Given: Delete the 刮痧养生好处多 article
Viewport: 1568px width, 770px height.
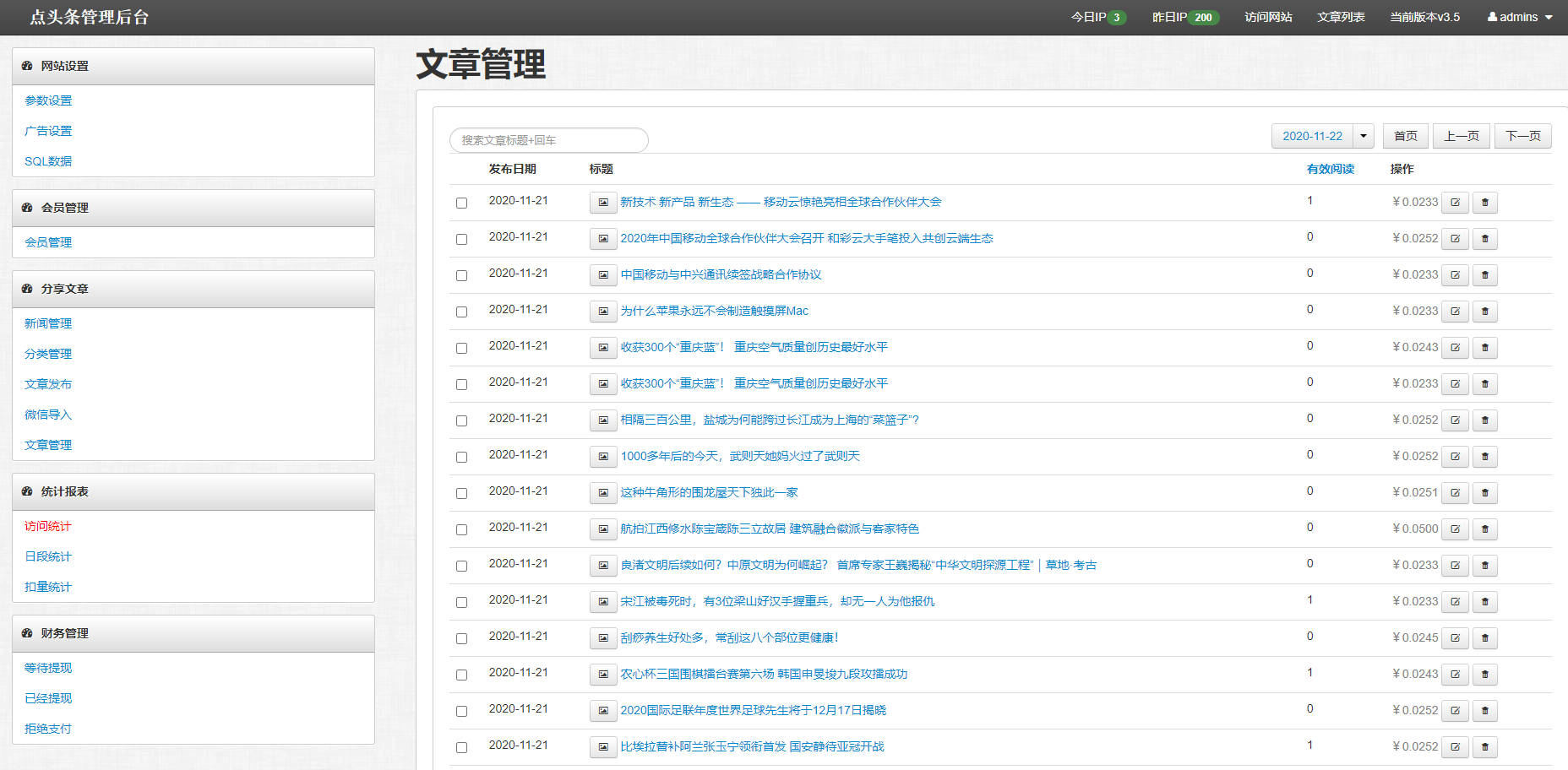Looking at the screenshot, I should pos(1484,638).
